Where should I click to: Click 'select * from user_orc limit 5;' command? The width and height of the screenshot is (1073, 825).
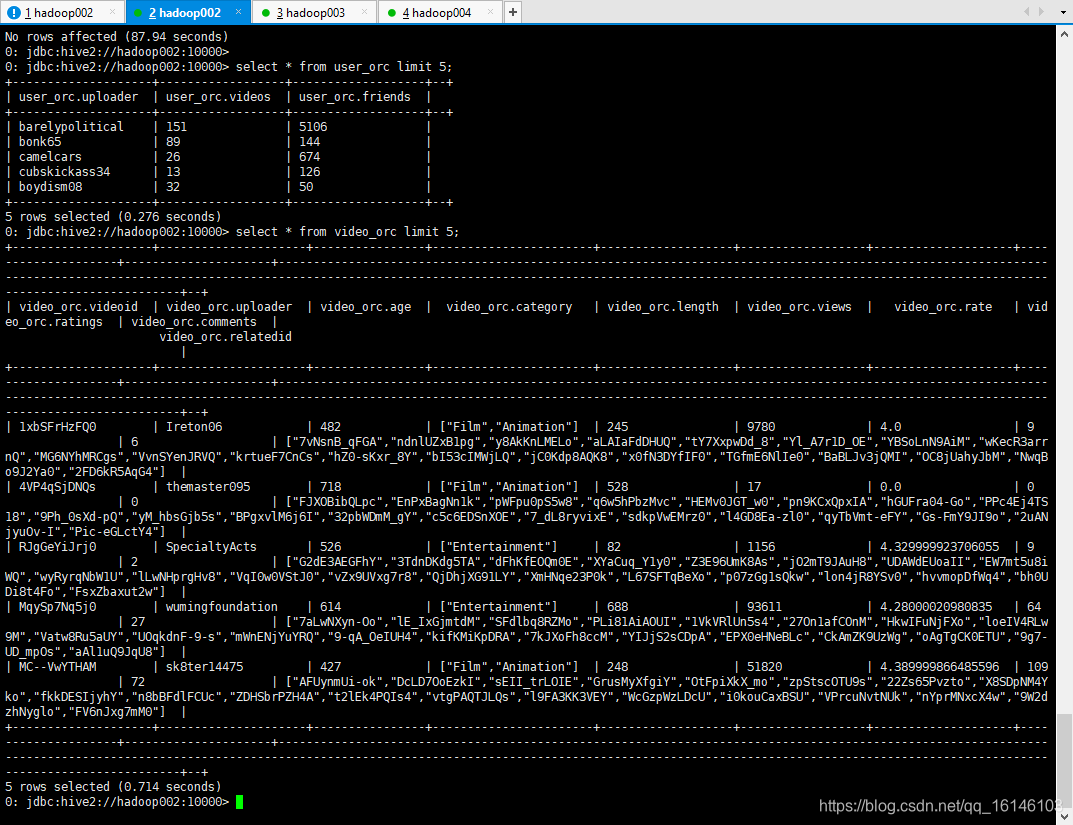[x=344, y=66]
